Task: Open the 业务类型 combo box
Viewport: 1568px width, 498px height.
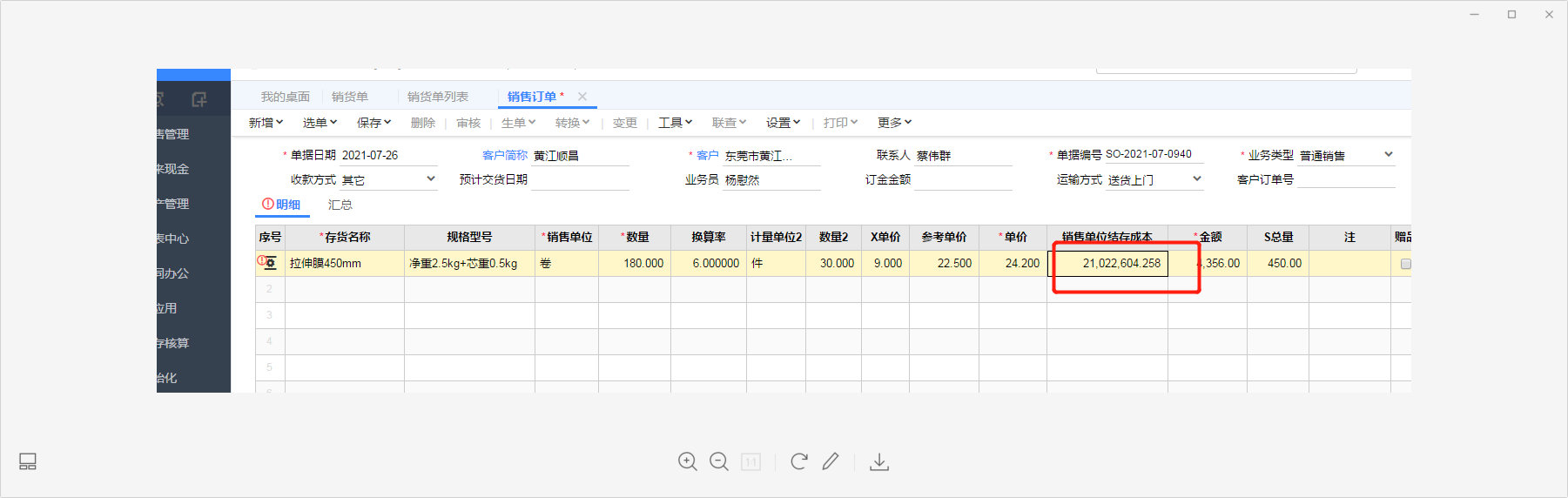Action: point(1346,155)
